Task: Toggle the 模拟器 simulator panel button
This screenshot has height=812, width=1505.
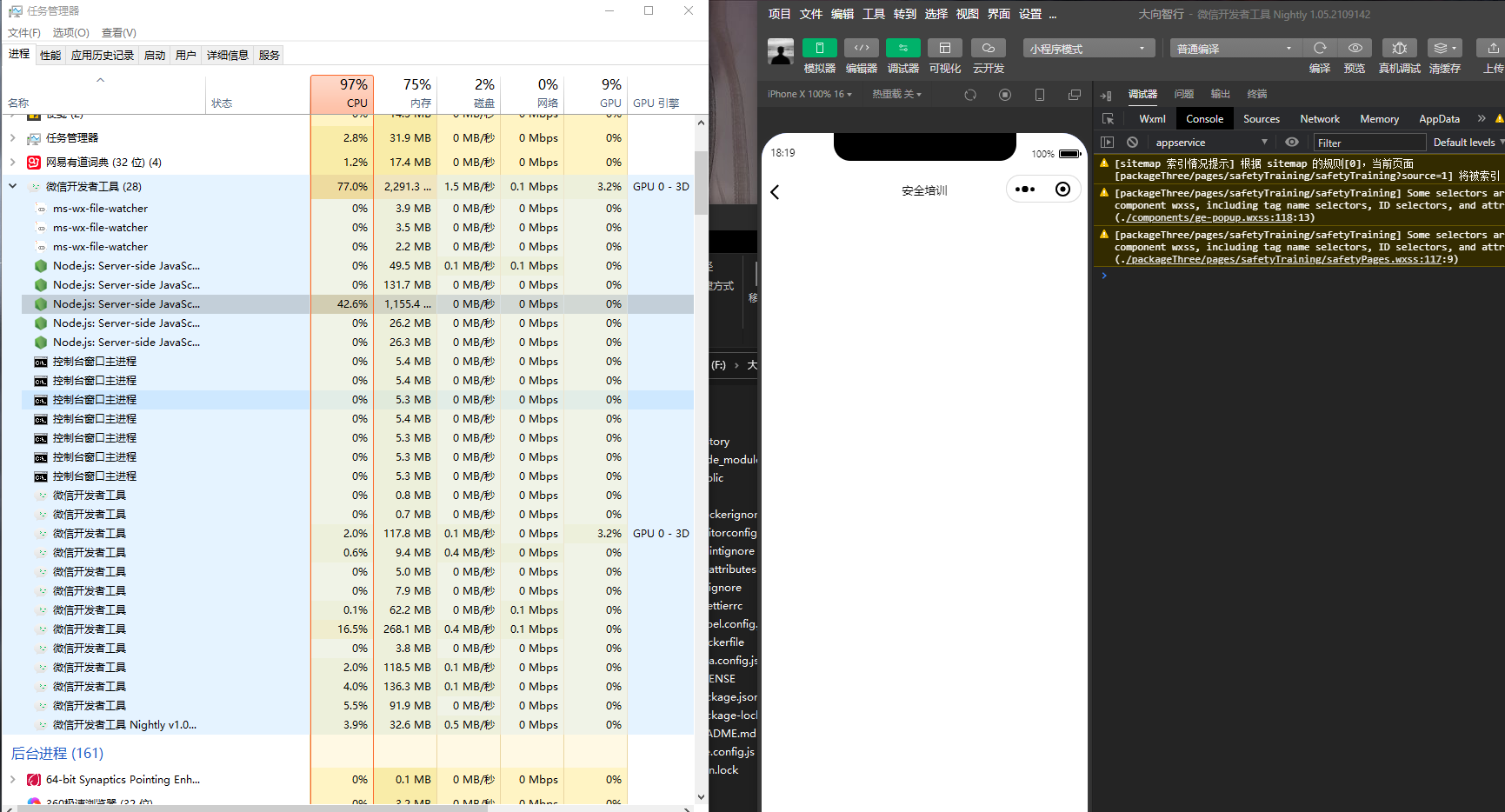Action: [819, 49]
